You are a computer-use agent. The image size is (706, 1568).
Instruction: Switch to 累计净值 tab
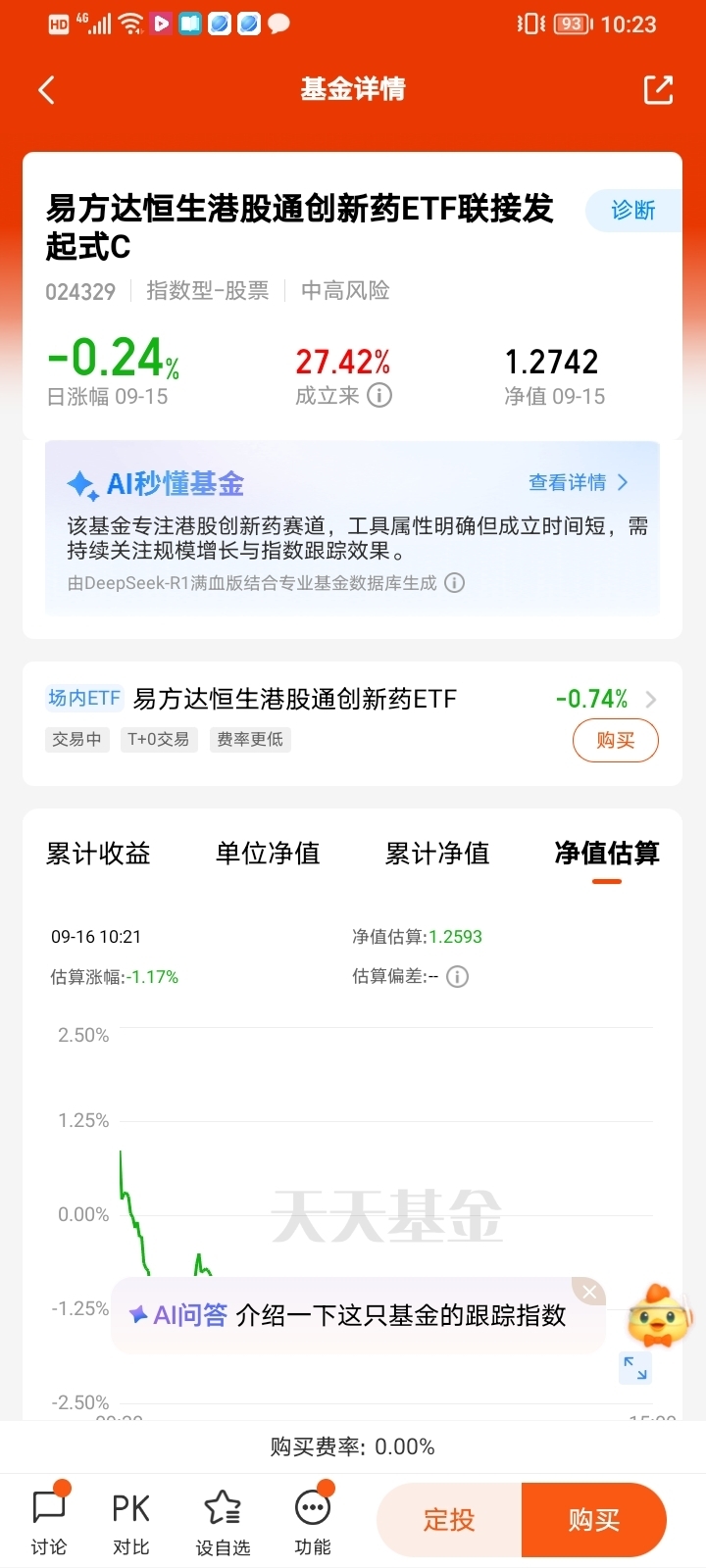pyautogui.click(x=437, y=854)
